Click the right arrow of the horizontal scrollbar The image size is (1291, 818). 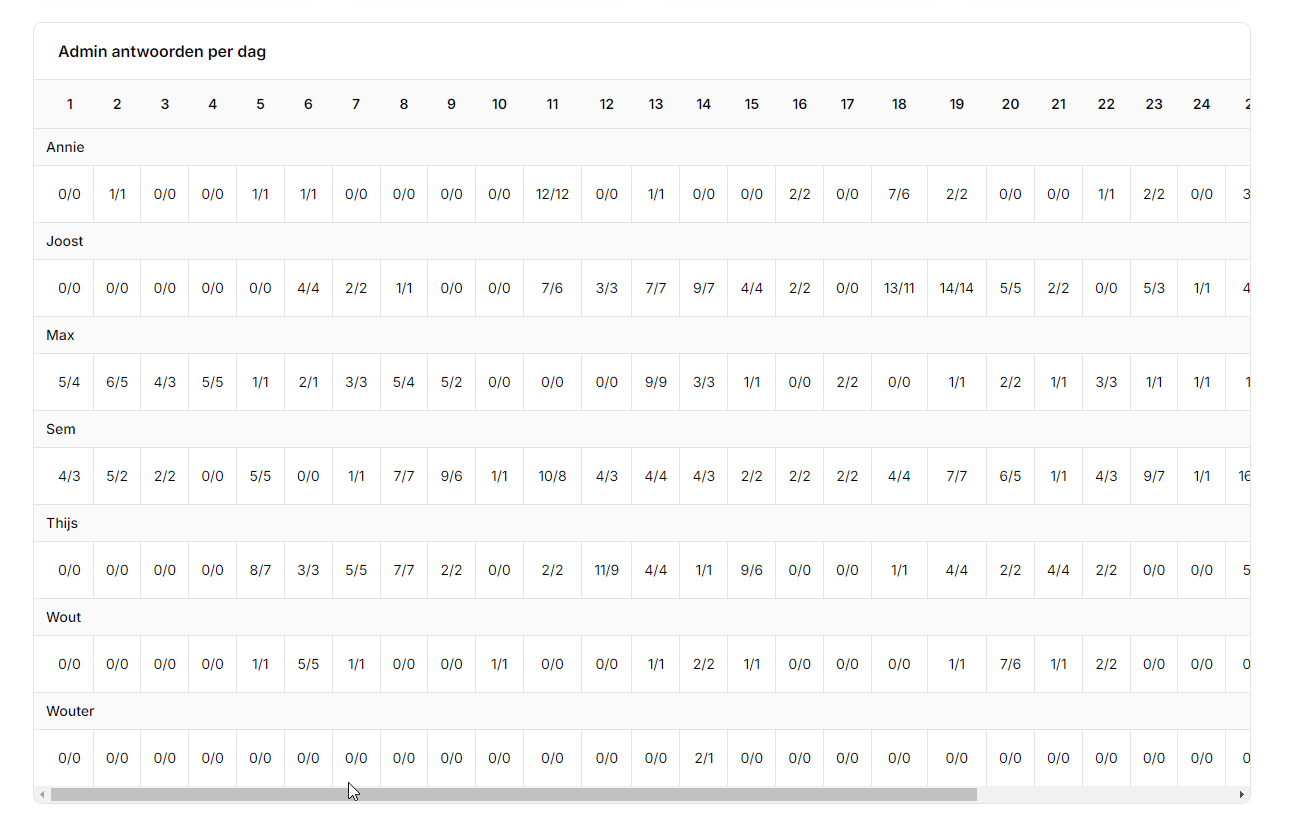pos(1242,795)
